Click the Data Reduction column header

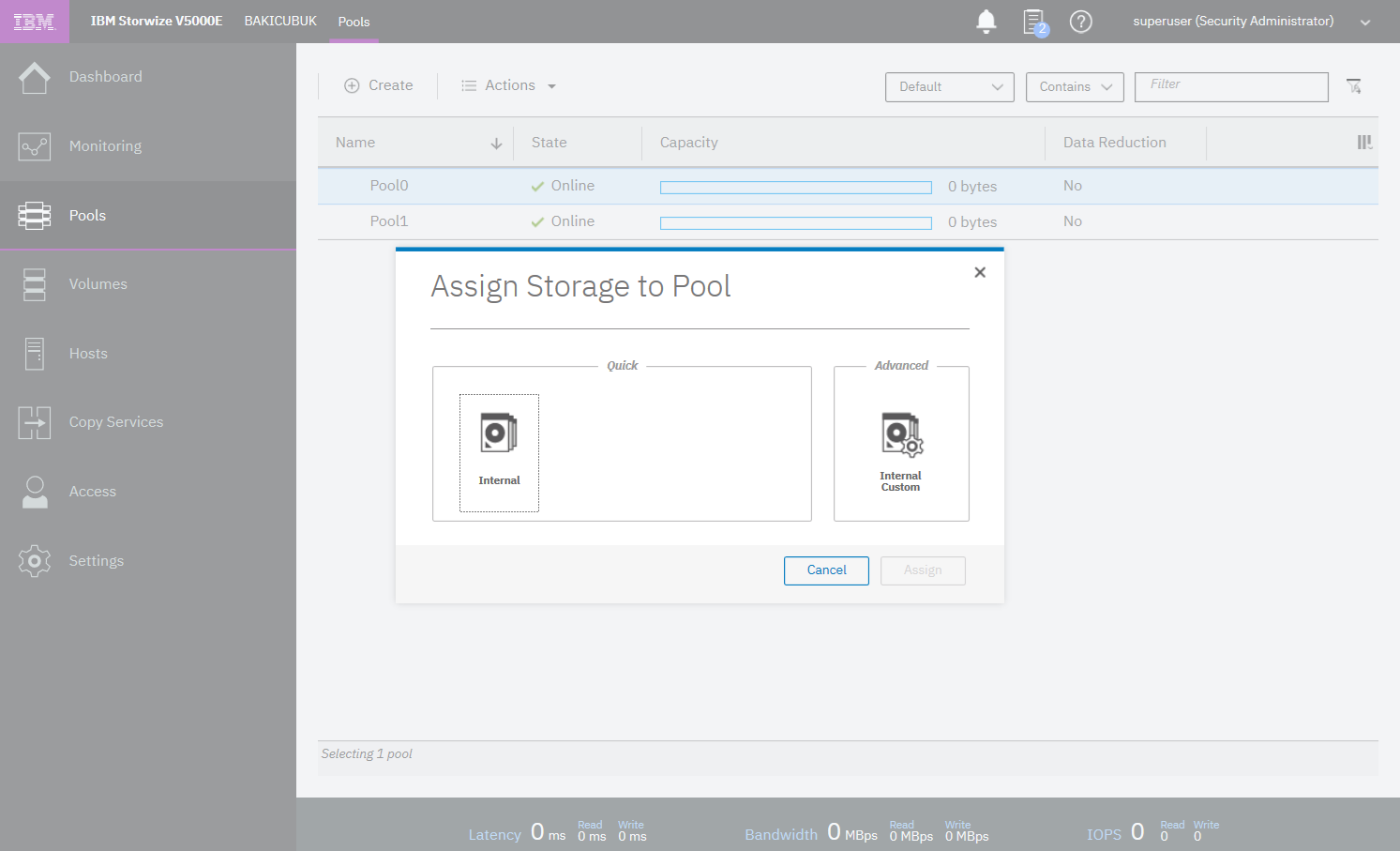[1115, 143]
